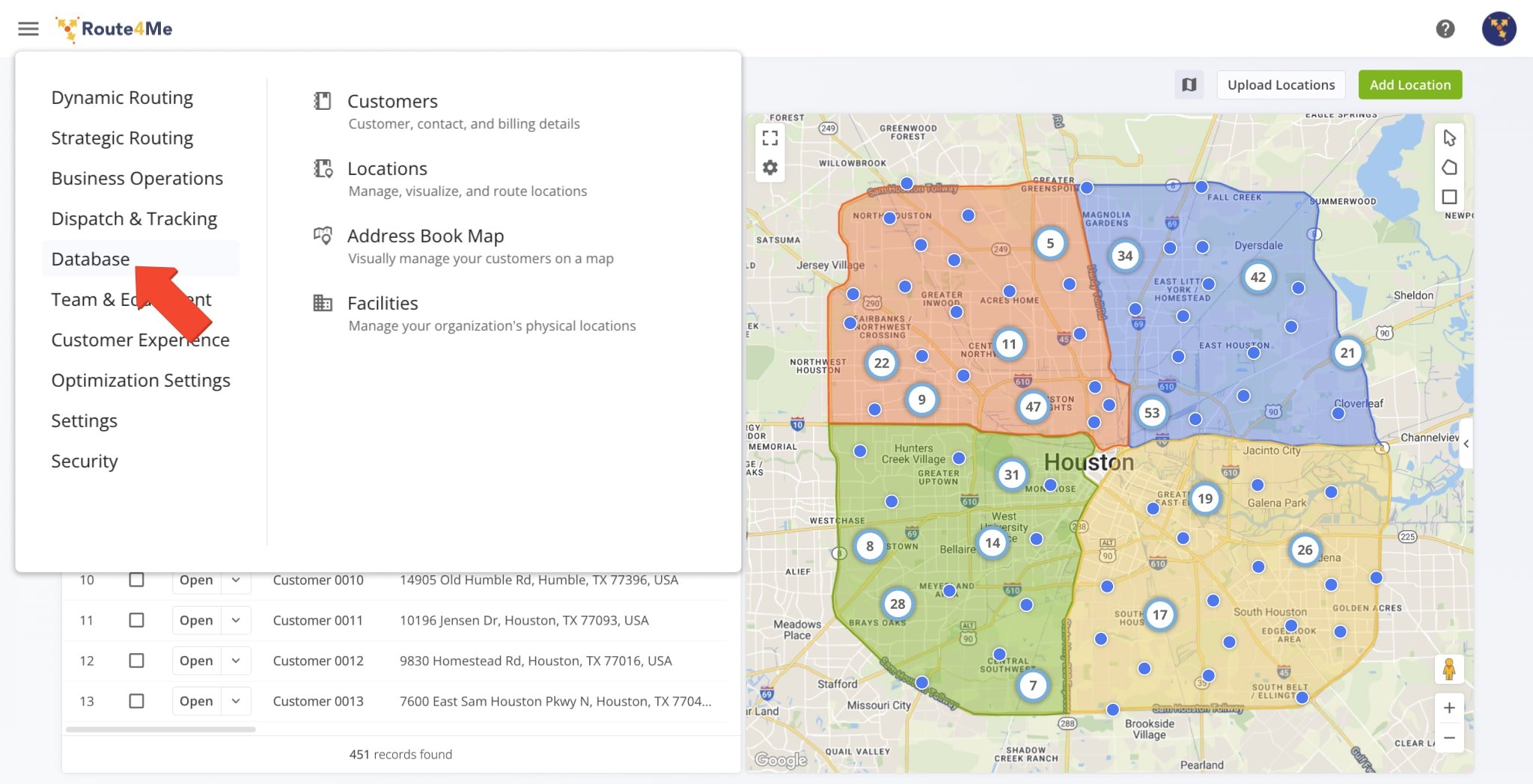Select Dispatch & Tracking from the menu
Image resolution: width=1533 pixels, height=784 pixels.
(133, 218)
